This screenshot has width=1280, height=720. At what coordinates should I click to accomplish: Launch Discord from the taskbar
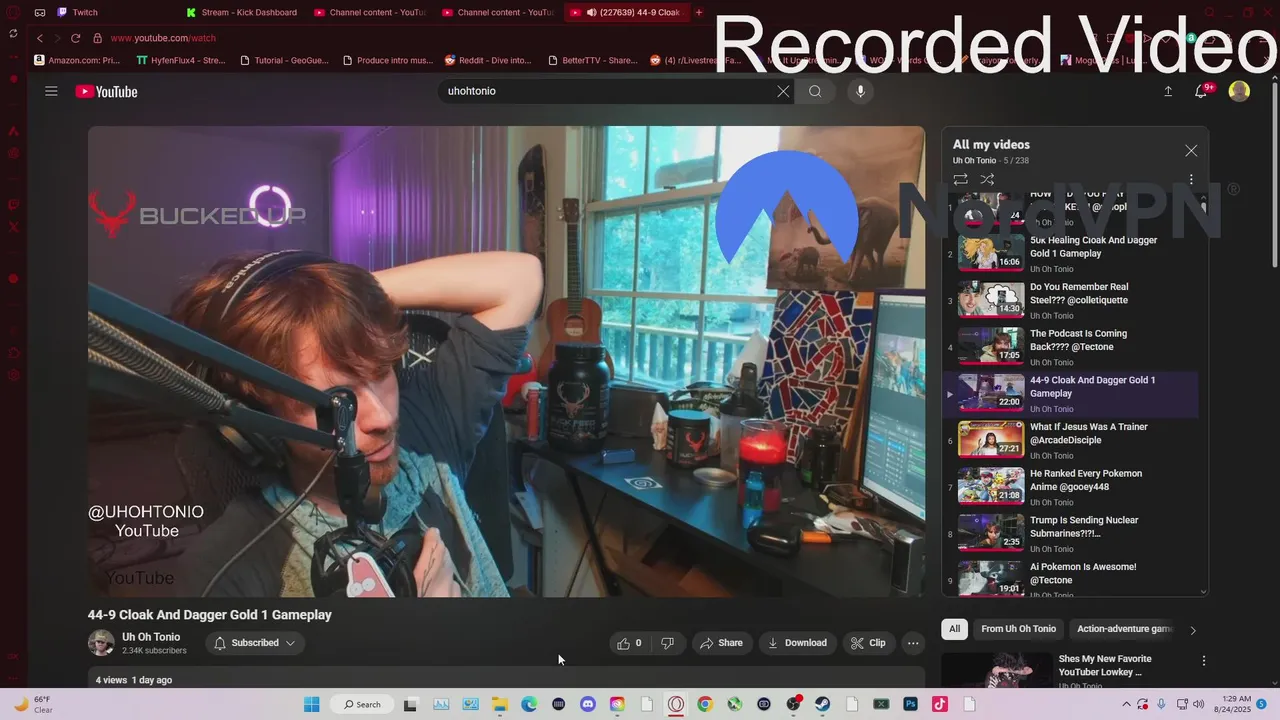point(587,704)
